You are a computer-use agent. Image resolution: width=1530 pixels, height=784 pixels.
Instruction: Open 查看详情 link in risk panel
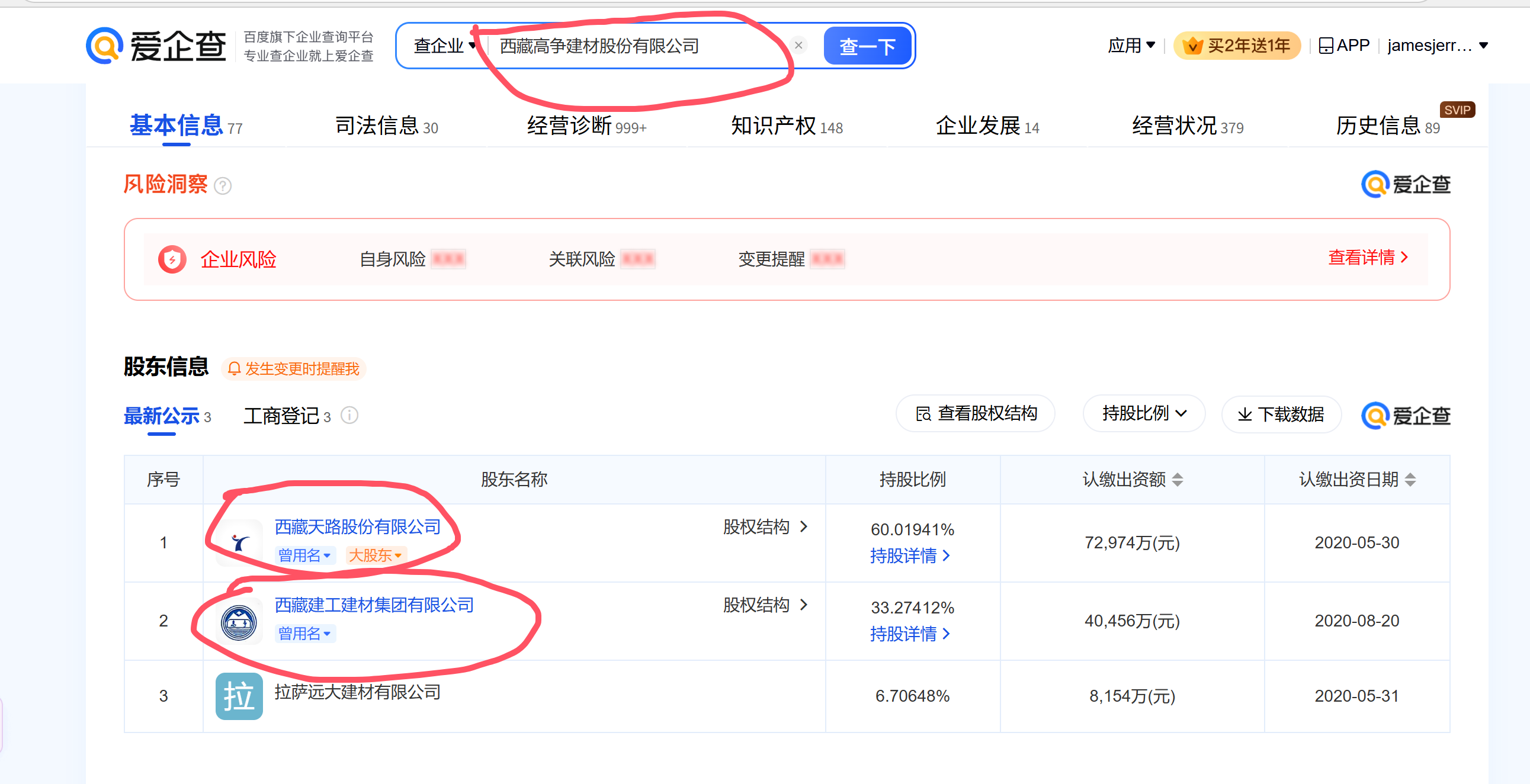tap(1367, 258)
